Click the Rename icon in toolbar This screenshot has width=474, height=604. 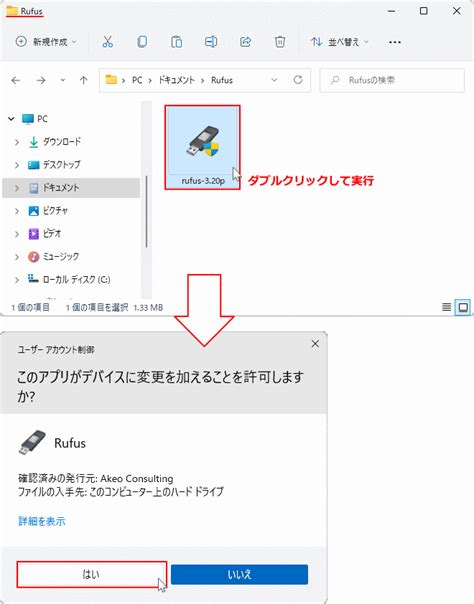(x=211, y=42)
